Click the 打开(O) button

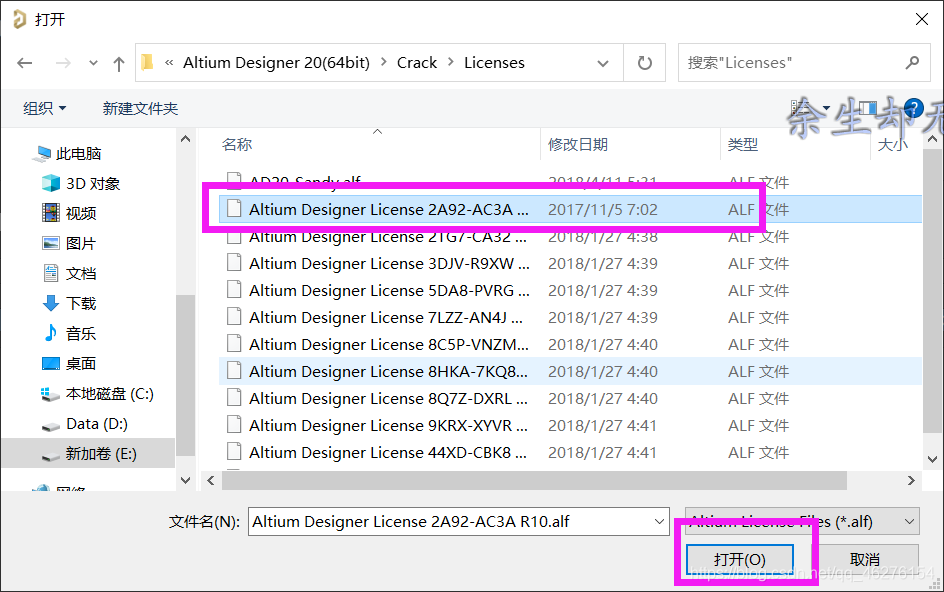click(740, 560)
